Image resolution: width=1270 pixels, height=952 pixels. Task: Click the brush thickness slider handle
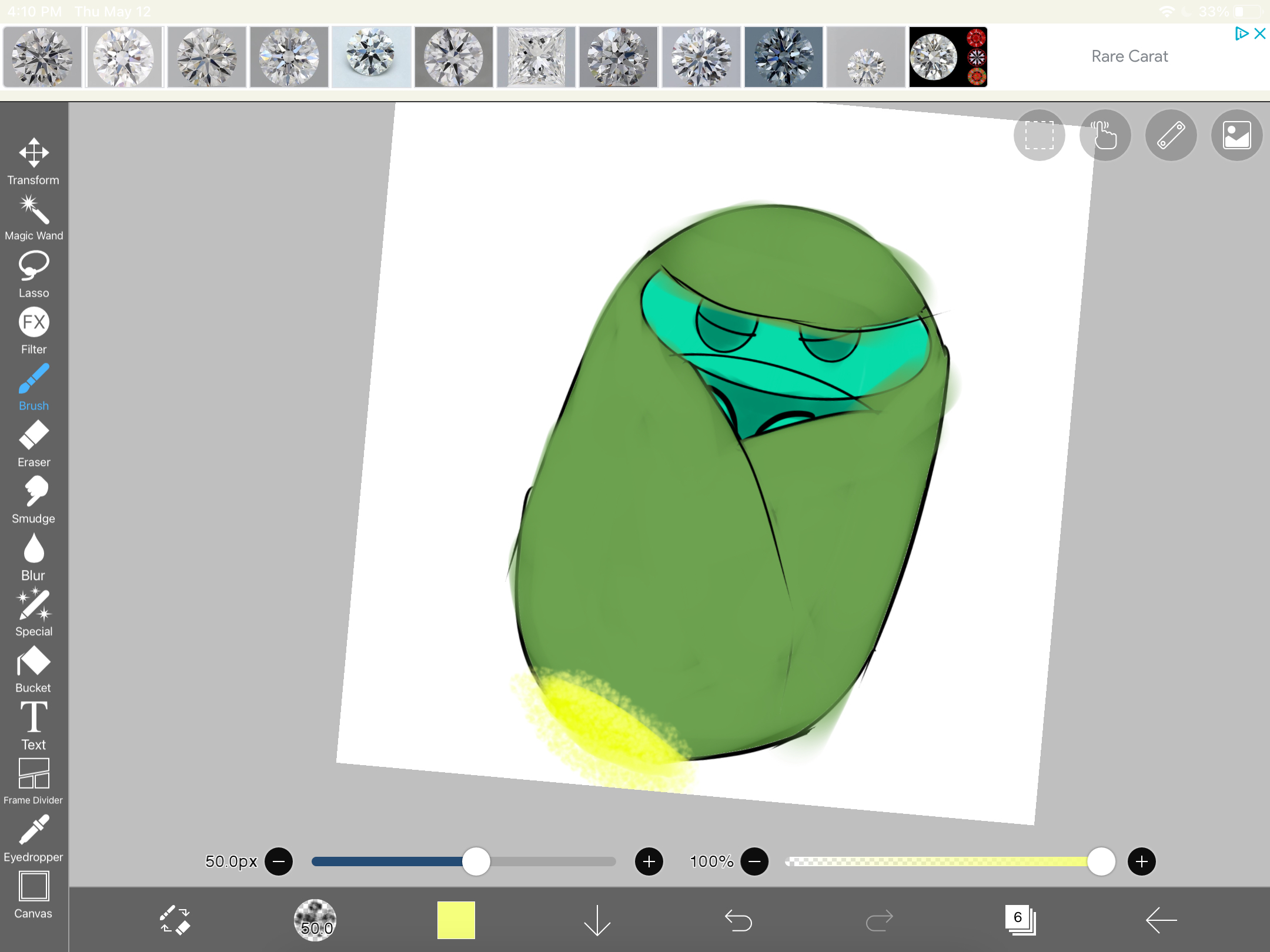tap(476, 862)
